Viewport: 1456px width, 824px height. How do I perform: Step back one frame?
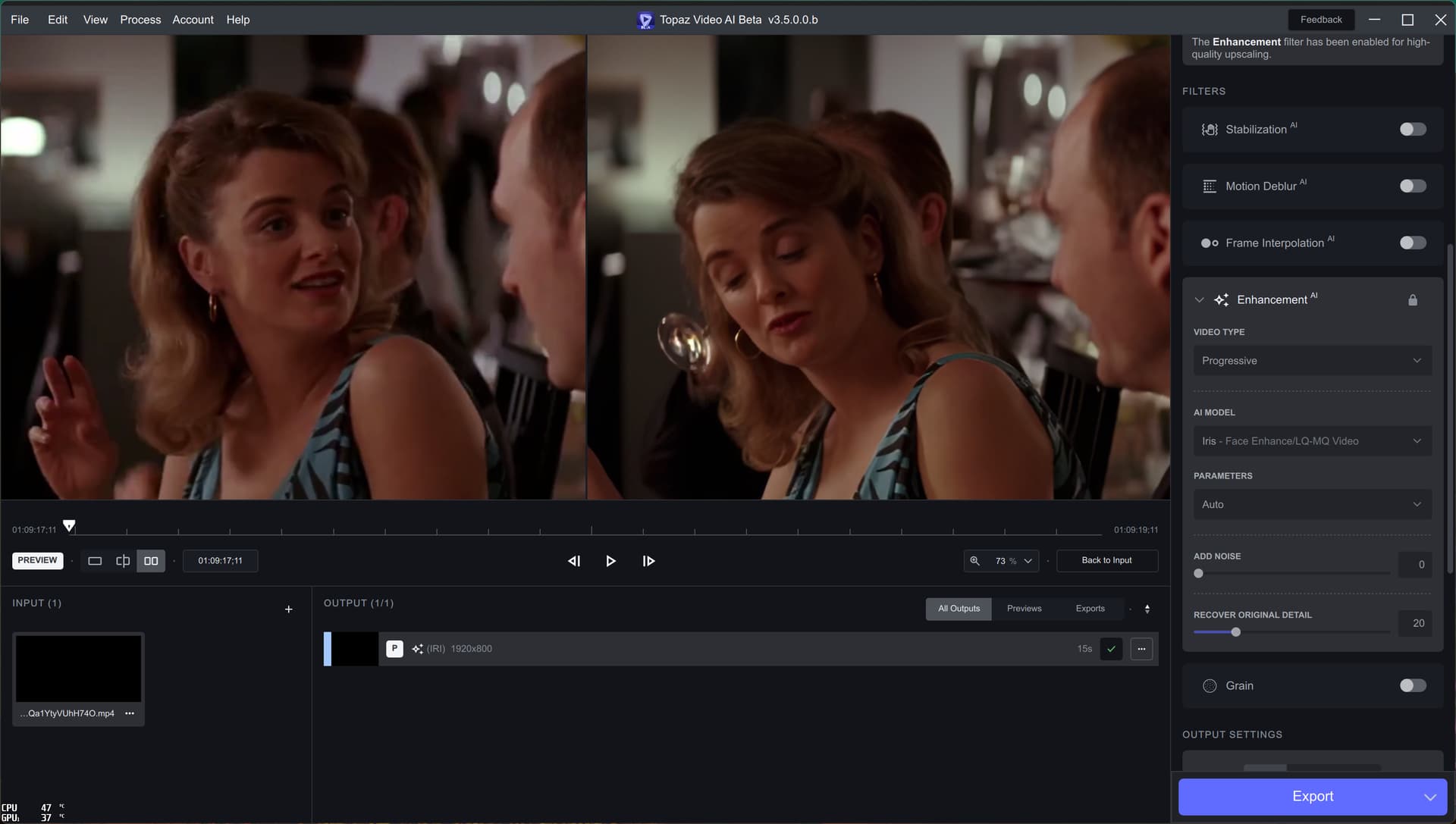tap(574, 561)
